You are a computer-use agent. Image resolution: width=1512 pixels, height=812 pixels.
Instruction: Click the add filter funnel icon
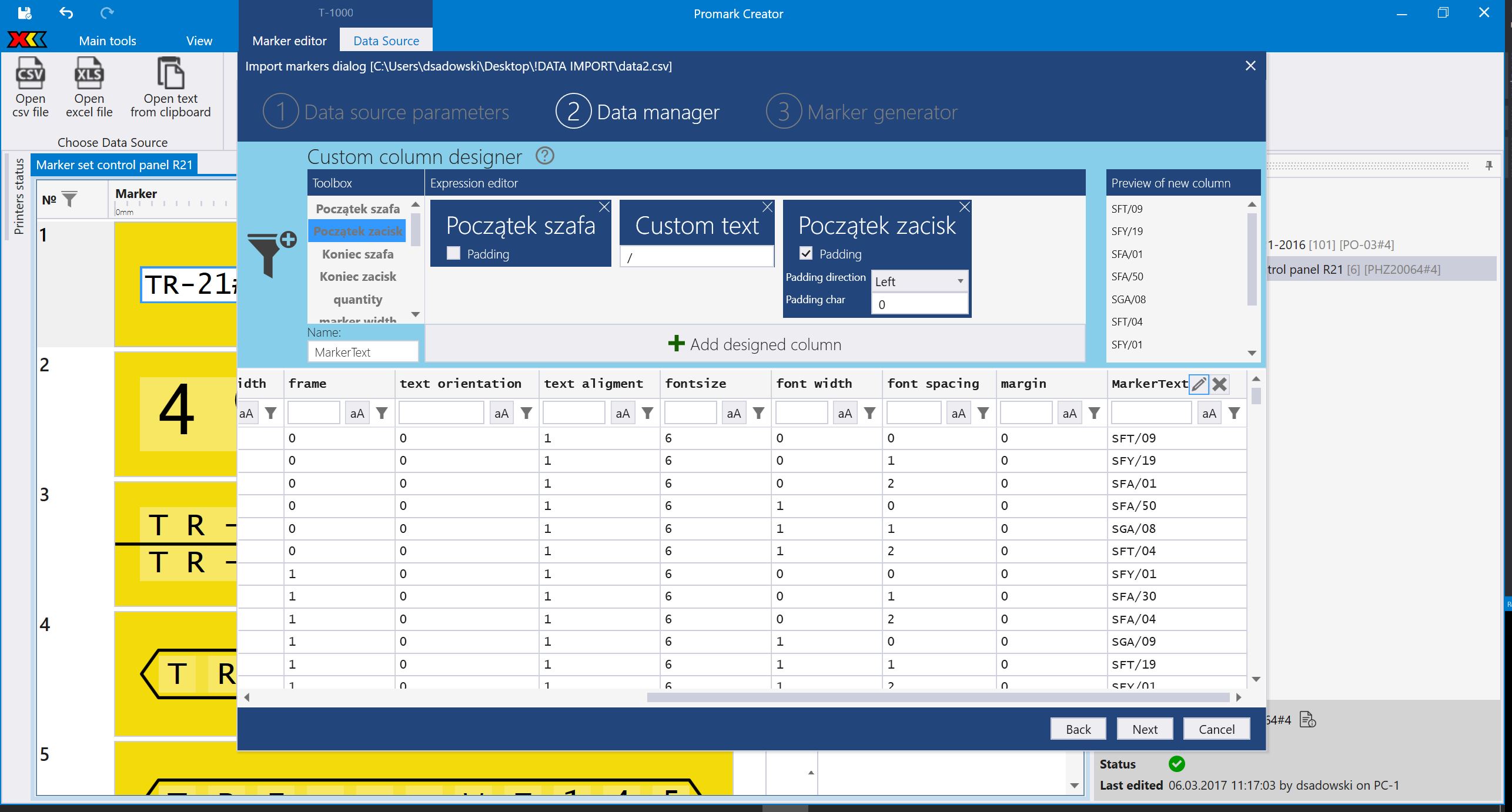tap(272, 254)
